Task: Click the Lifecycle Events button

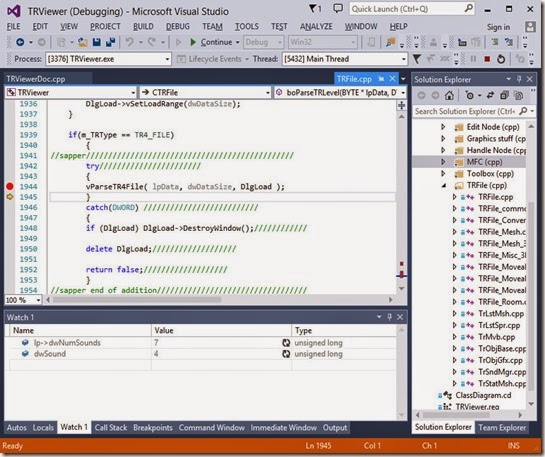Action: pos(212,59)
